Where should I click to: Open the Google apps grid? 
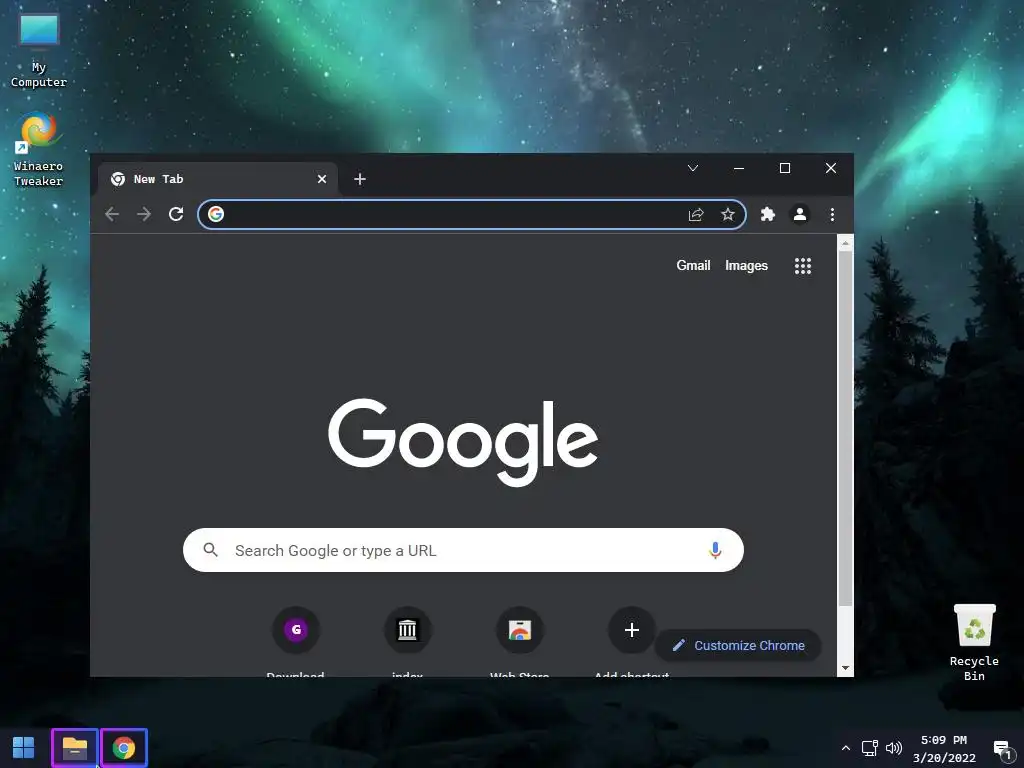pyautogui.click(x=803, y=266)
